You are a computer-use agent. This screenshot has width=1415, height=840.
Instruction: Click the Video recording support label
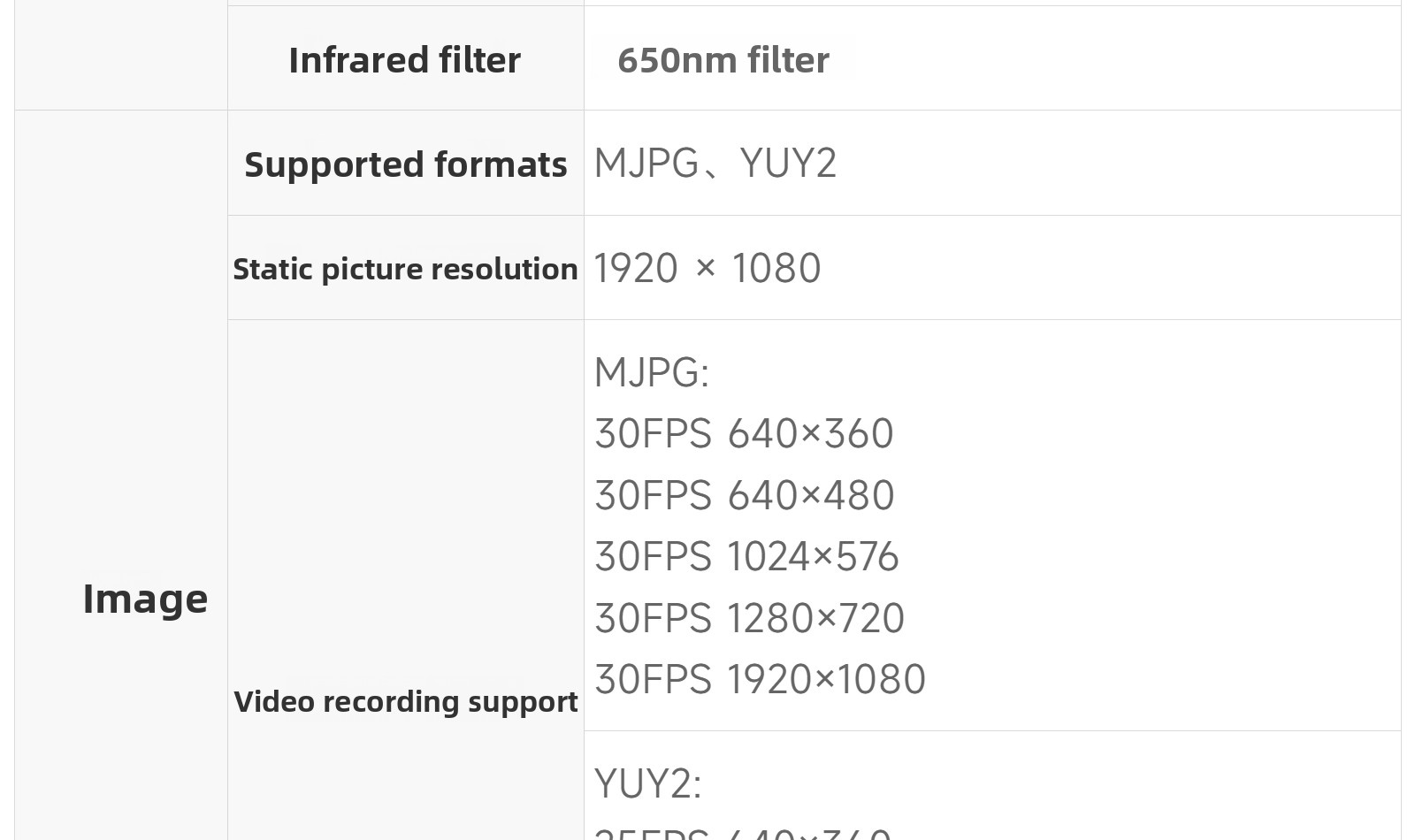point(406,701)
